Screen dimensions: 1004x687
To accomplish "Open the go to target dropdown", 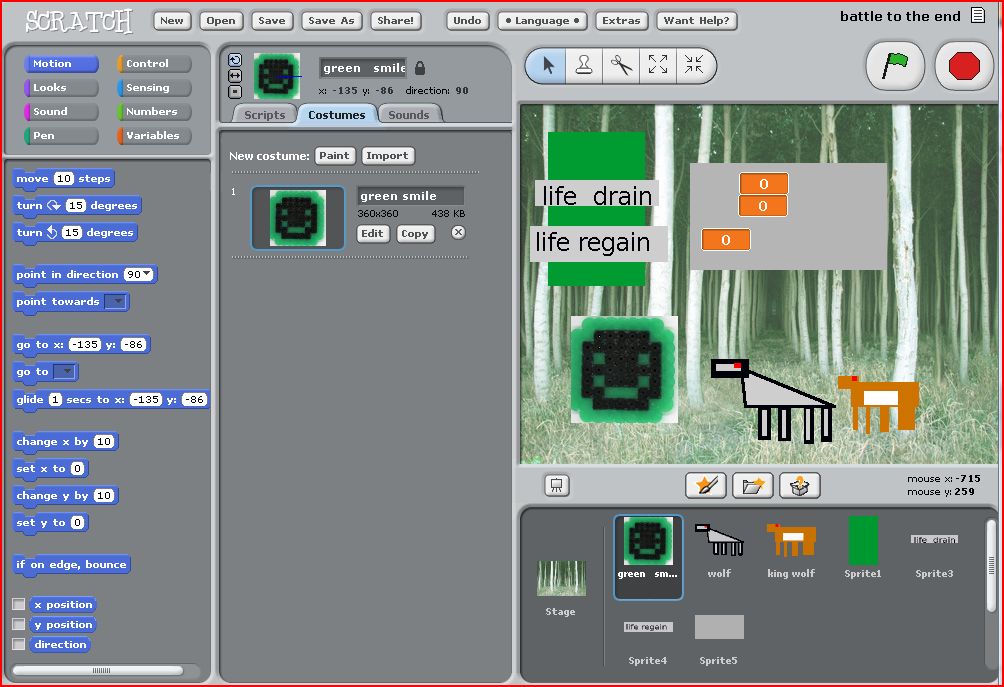I will coord(66,371).
